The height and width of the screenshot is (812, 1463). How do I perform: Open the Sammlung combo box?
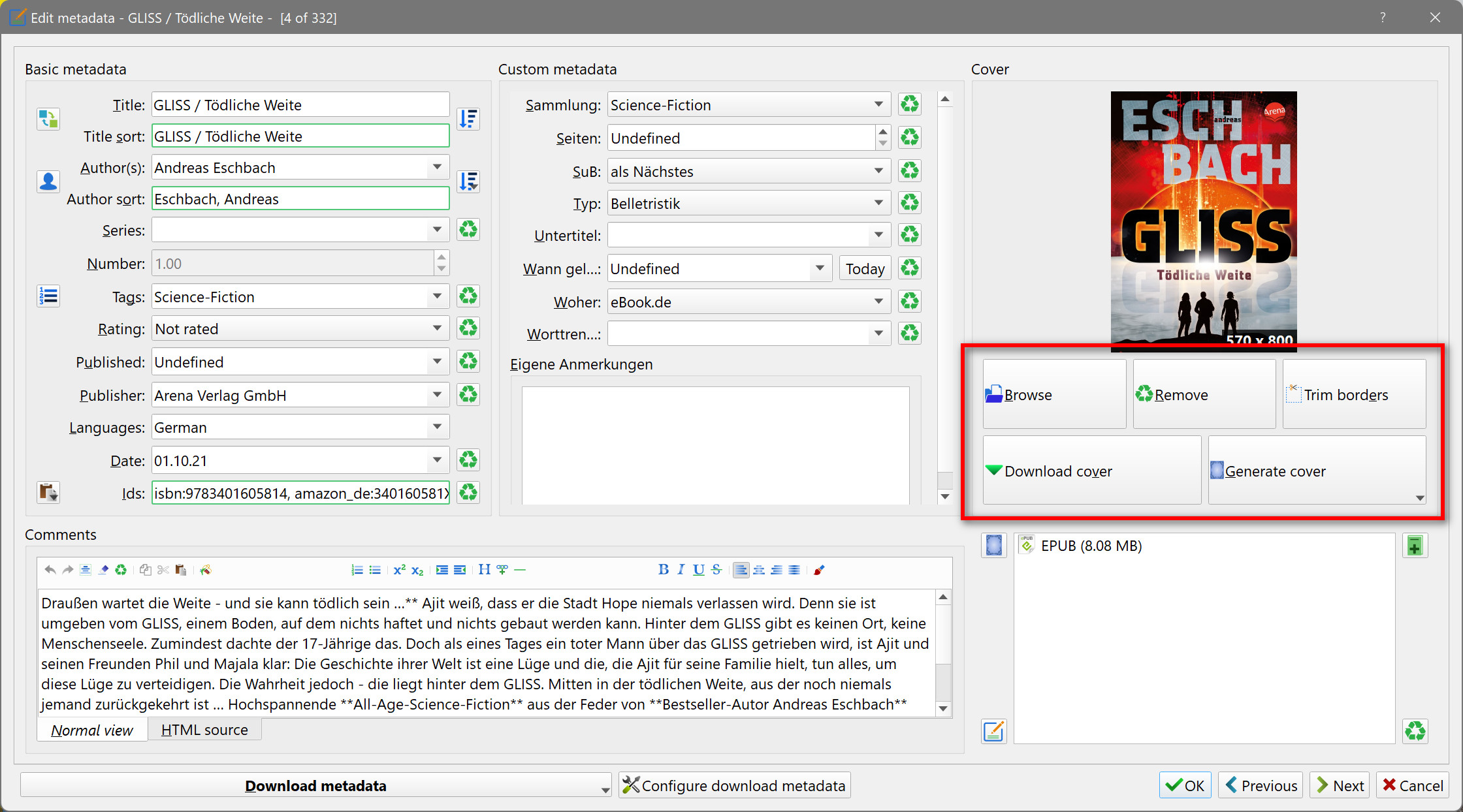(878, 104)
